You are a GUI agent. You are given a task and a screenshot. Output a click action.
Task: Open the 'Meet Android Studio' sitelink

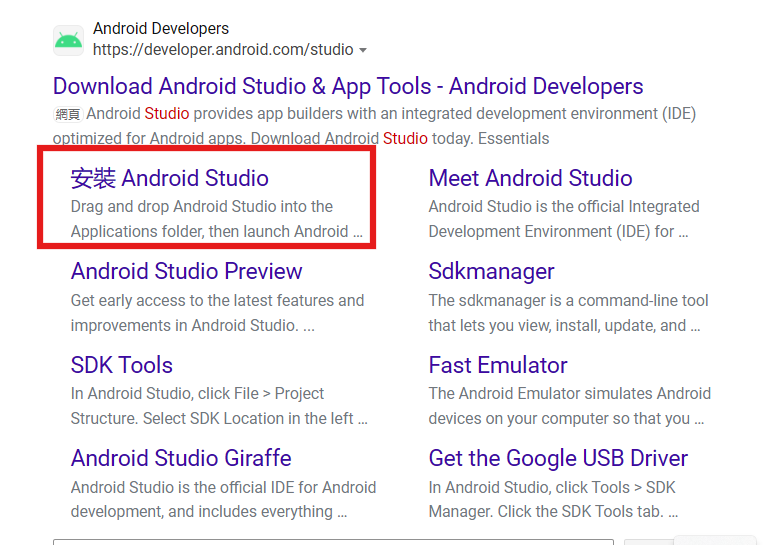530,178
